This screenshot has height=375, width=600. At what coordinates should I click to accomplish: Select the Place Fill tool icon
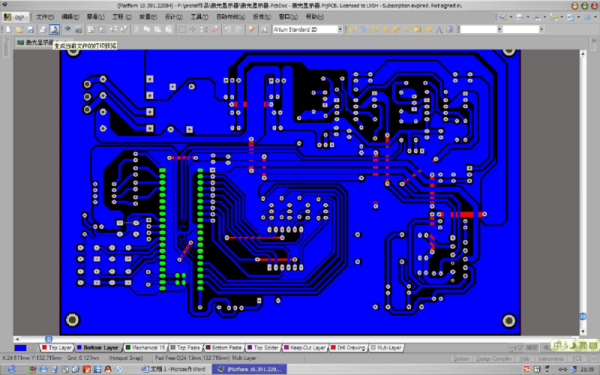[417, 29]
